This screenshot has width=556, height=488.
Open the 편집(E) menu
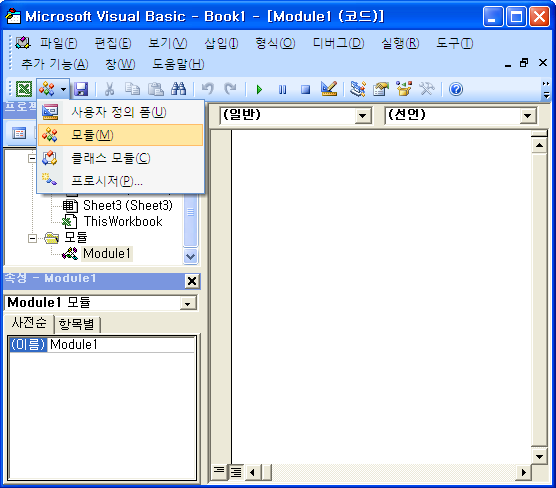point(113,43)
